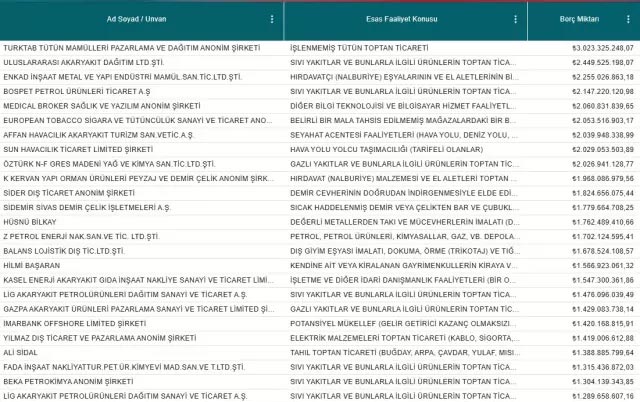Sort by Esas Faaliyet Konusu header

(x=402, y=19)
